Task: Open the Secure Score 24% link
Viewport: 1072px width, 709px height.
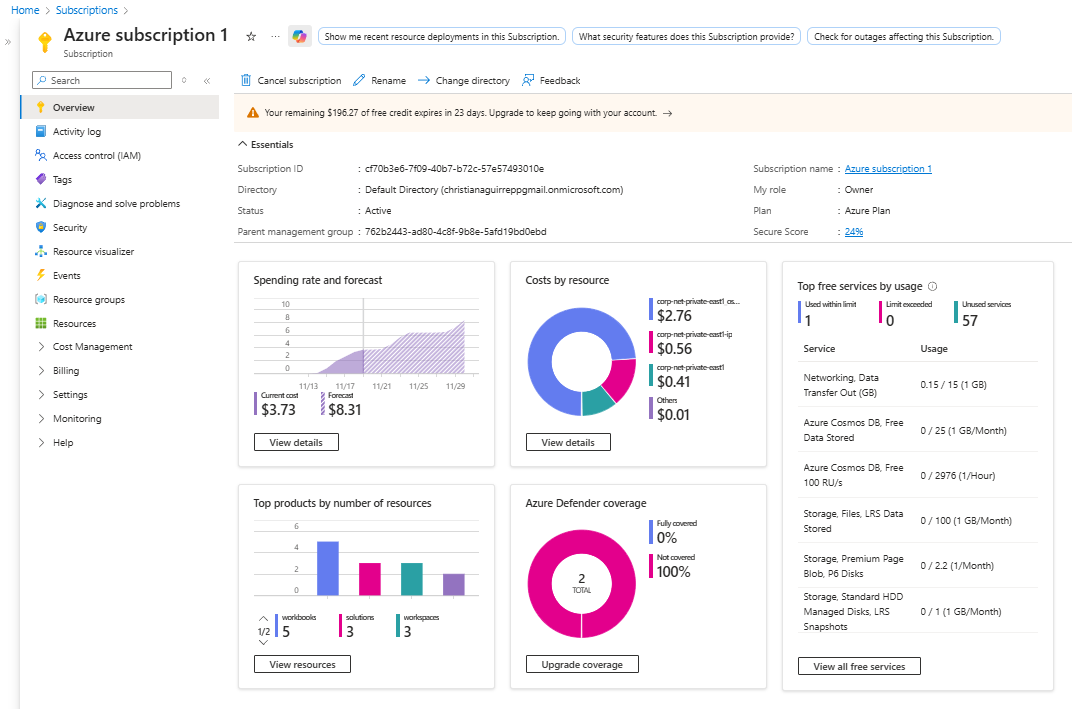Action: point(852,231)
